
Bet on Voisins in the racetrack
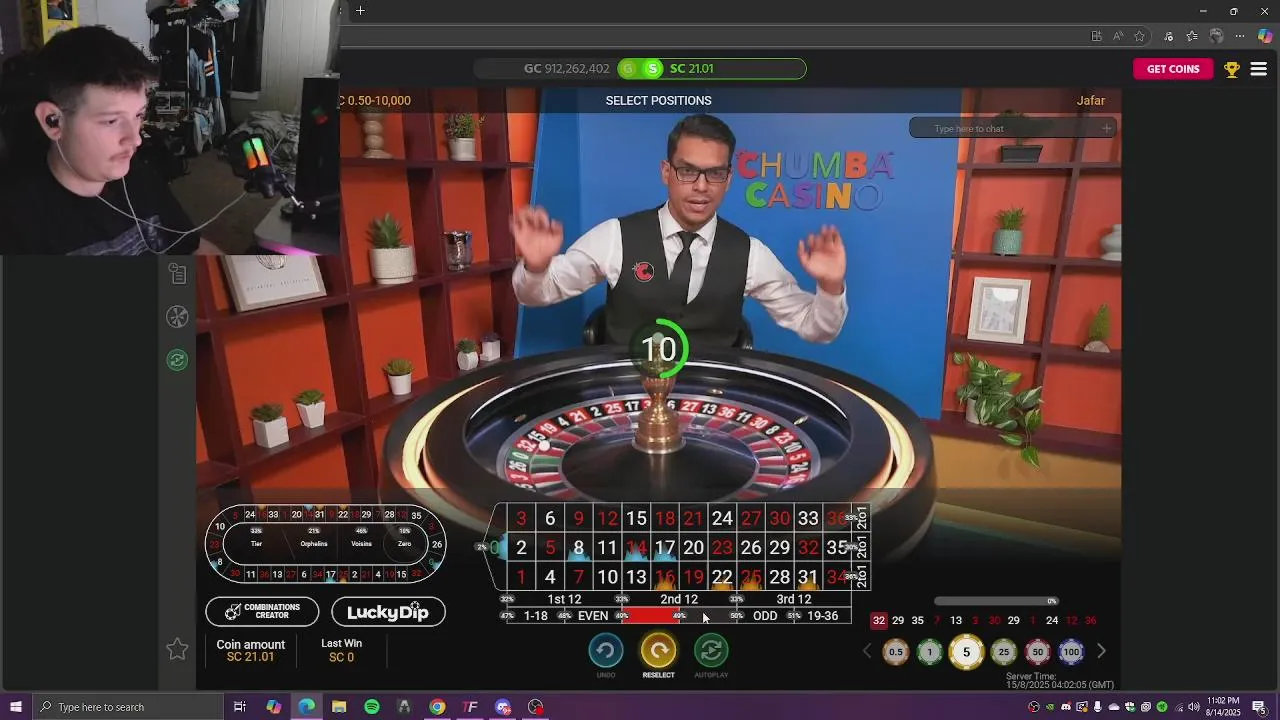click(362, 544)
